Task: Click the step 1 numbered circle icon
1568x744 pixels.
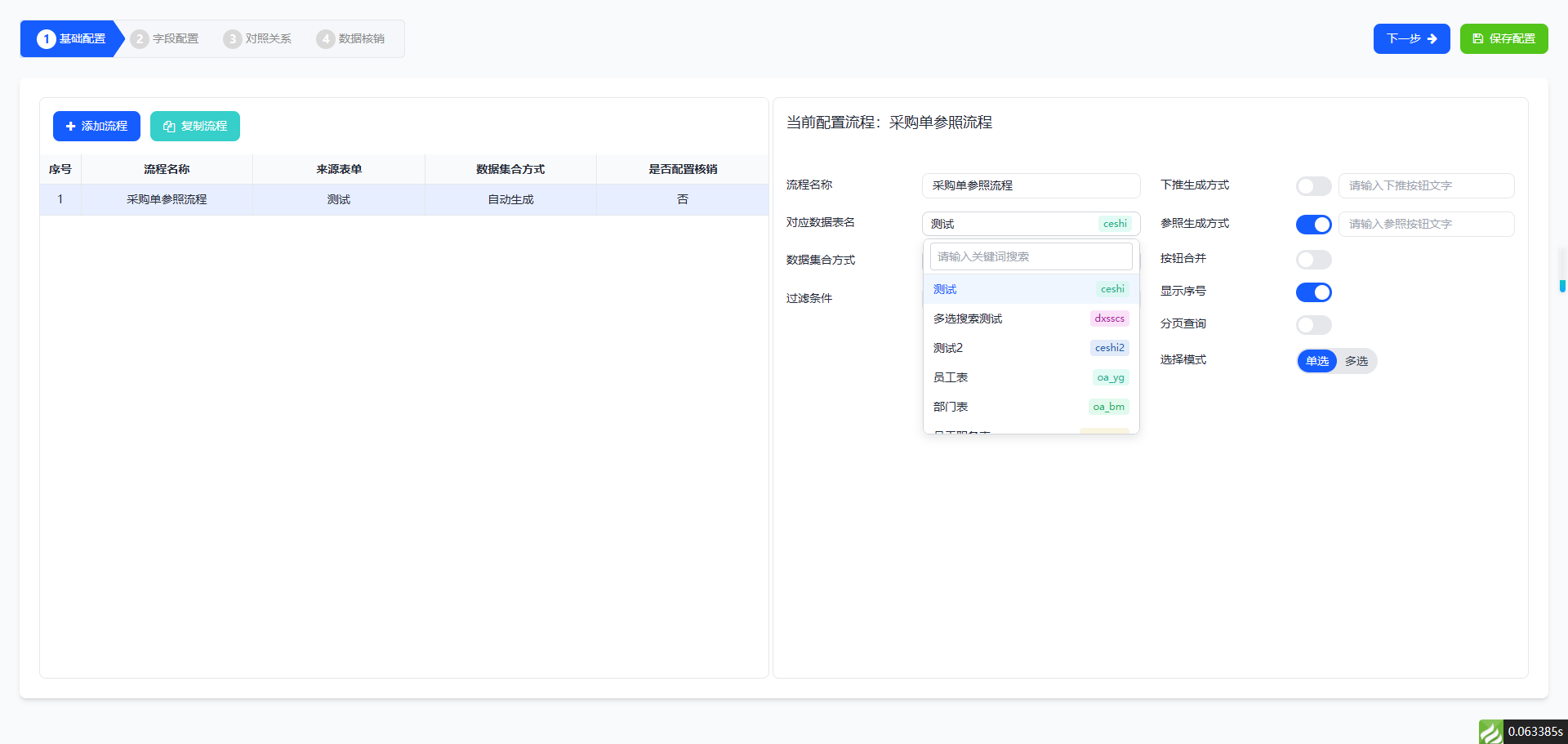Action: tap(47, 38)
